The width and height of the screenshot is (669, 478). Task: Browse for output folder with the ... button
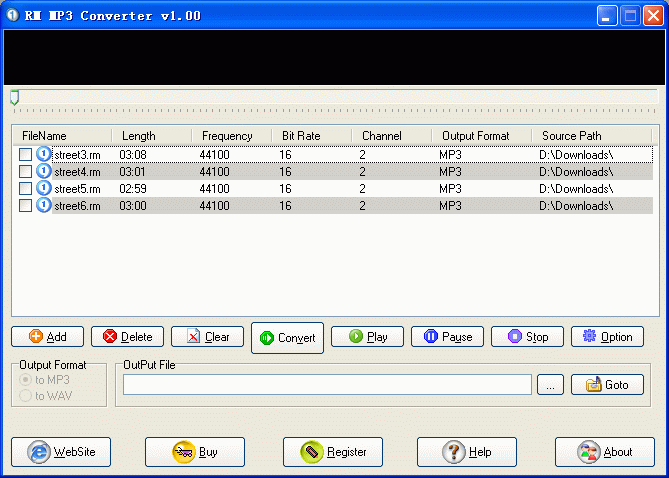pos(550,385)
